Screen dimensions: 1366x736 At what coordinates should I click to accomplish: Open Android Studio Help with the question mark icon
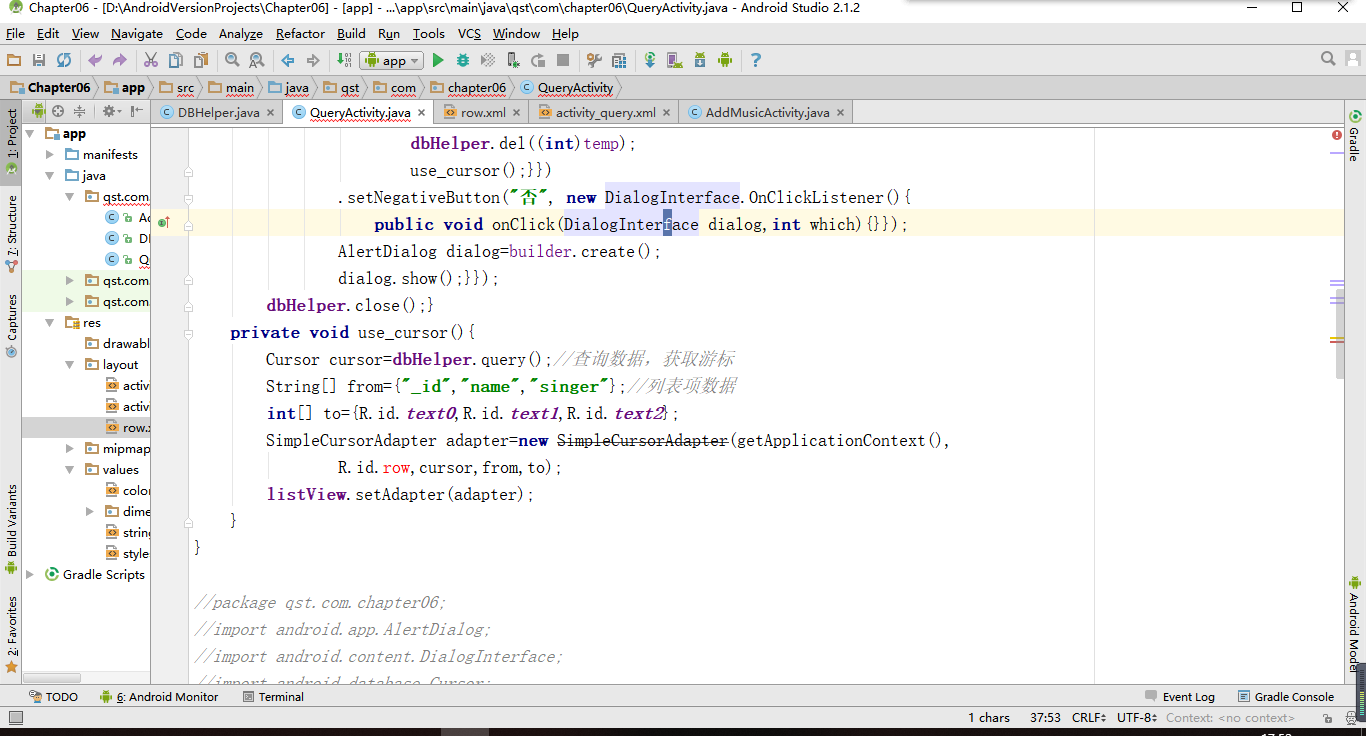click(756, 59)
